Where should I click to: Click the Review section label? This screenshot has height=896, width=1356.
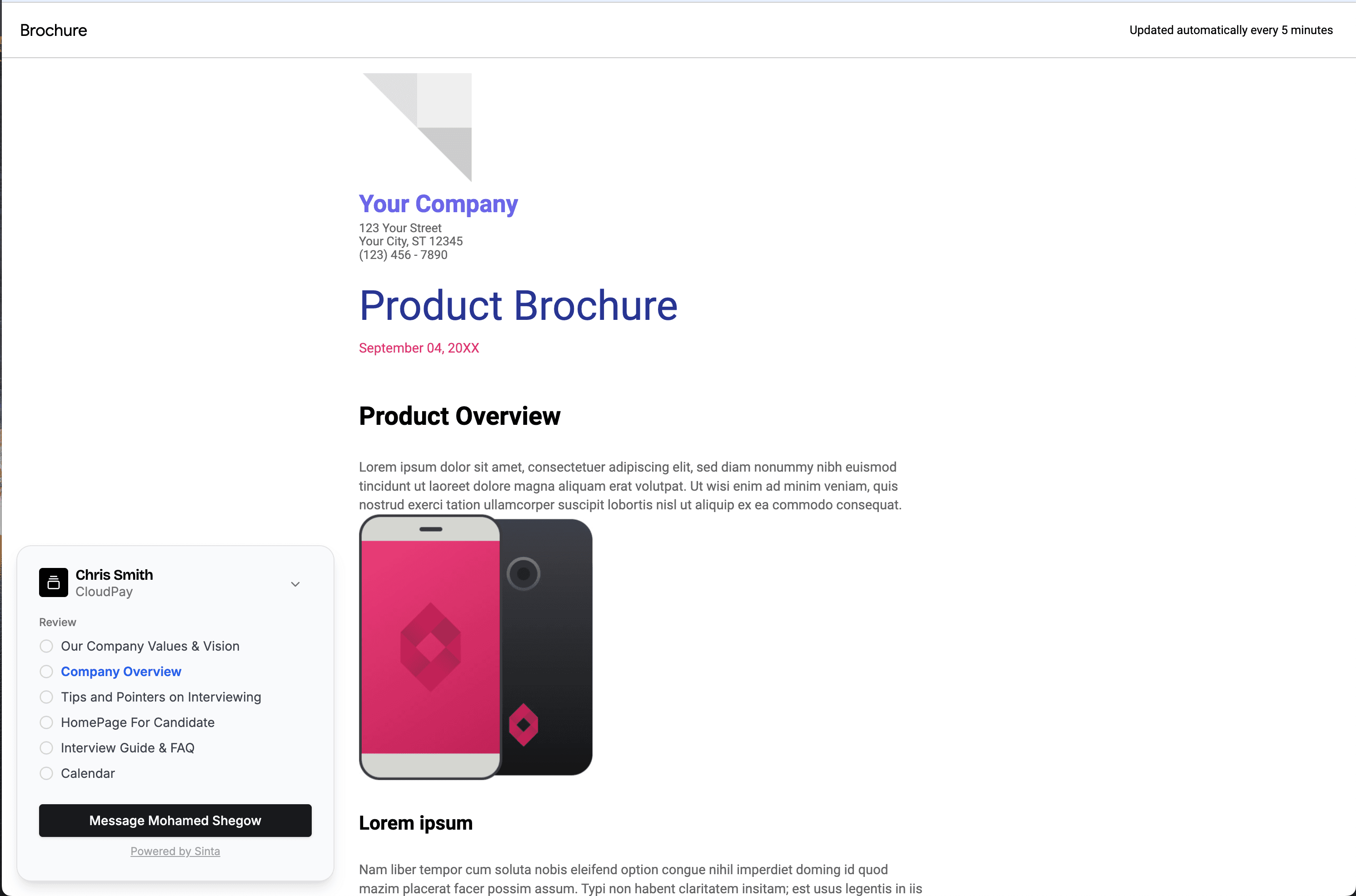(57, 621)
